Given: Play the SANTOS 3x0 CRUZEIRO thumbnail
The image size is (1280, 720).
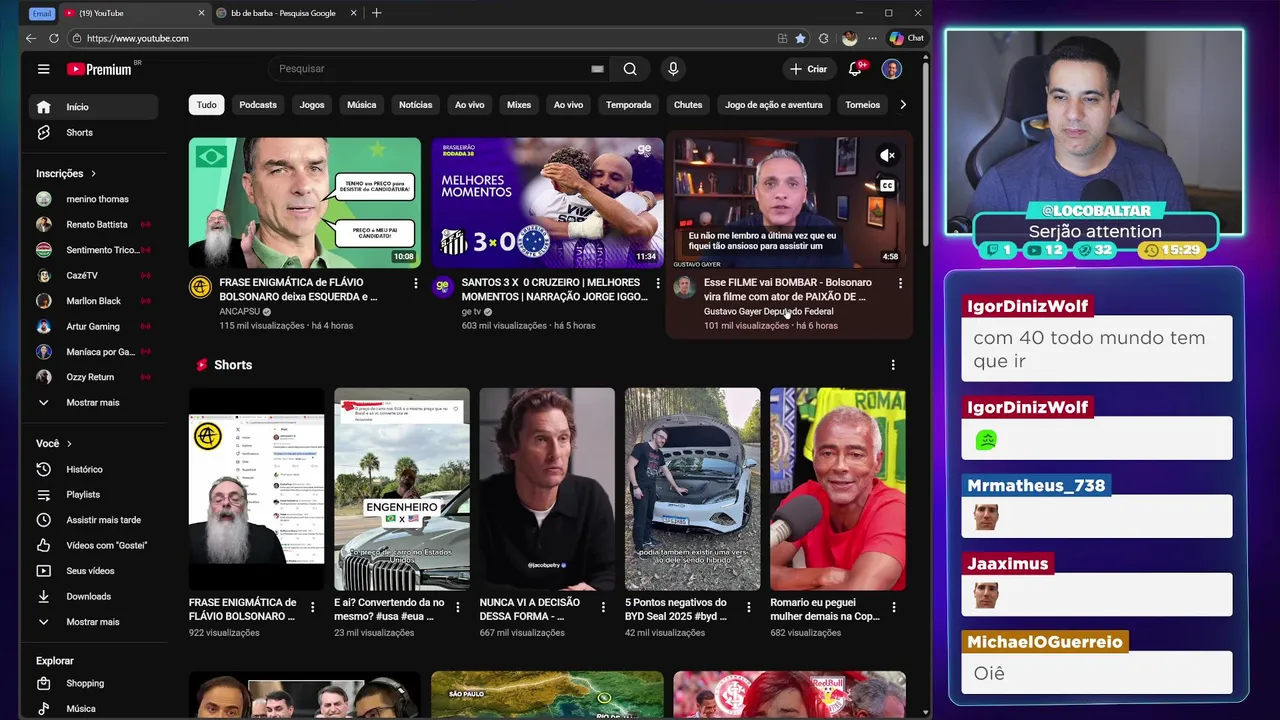Looking at the screenshot, I should coord(547,203).
